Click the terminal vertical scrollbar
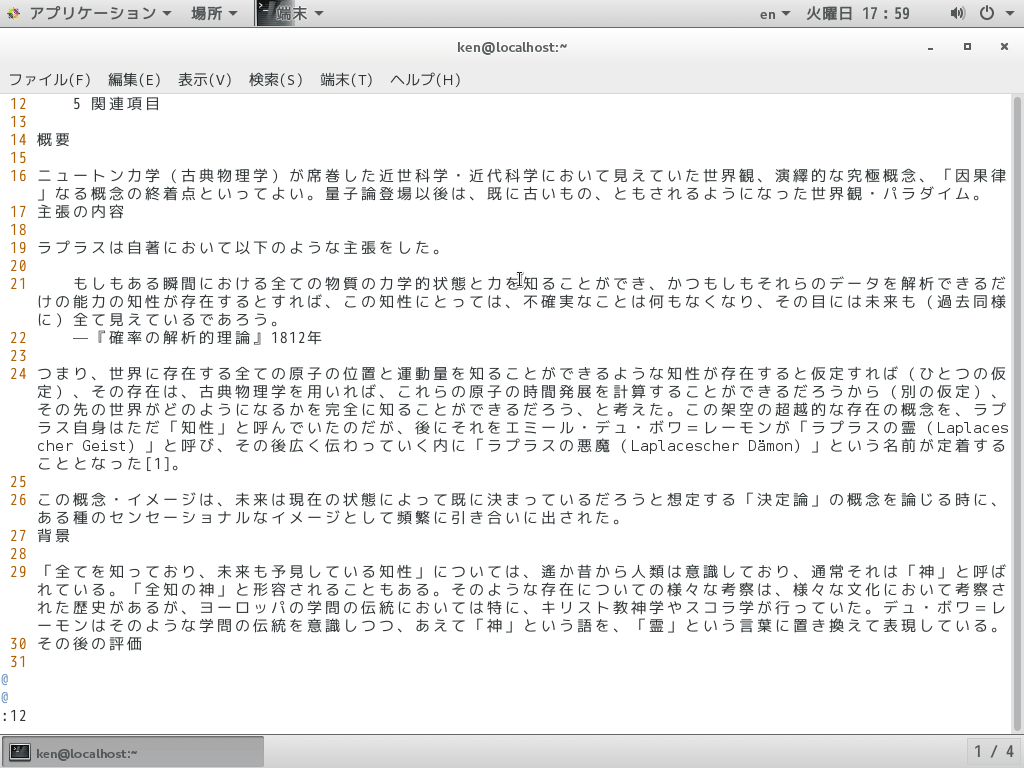 pos(1017,413)
